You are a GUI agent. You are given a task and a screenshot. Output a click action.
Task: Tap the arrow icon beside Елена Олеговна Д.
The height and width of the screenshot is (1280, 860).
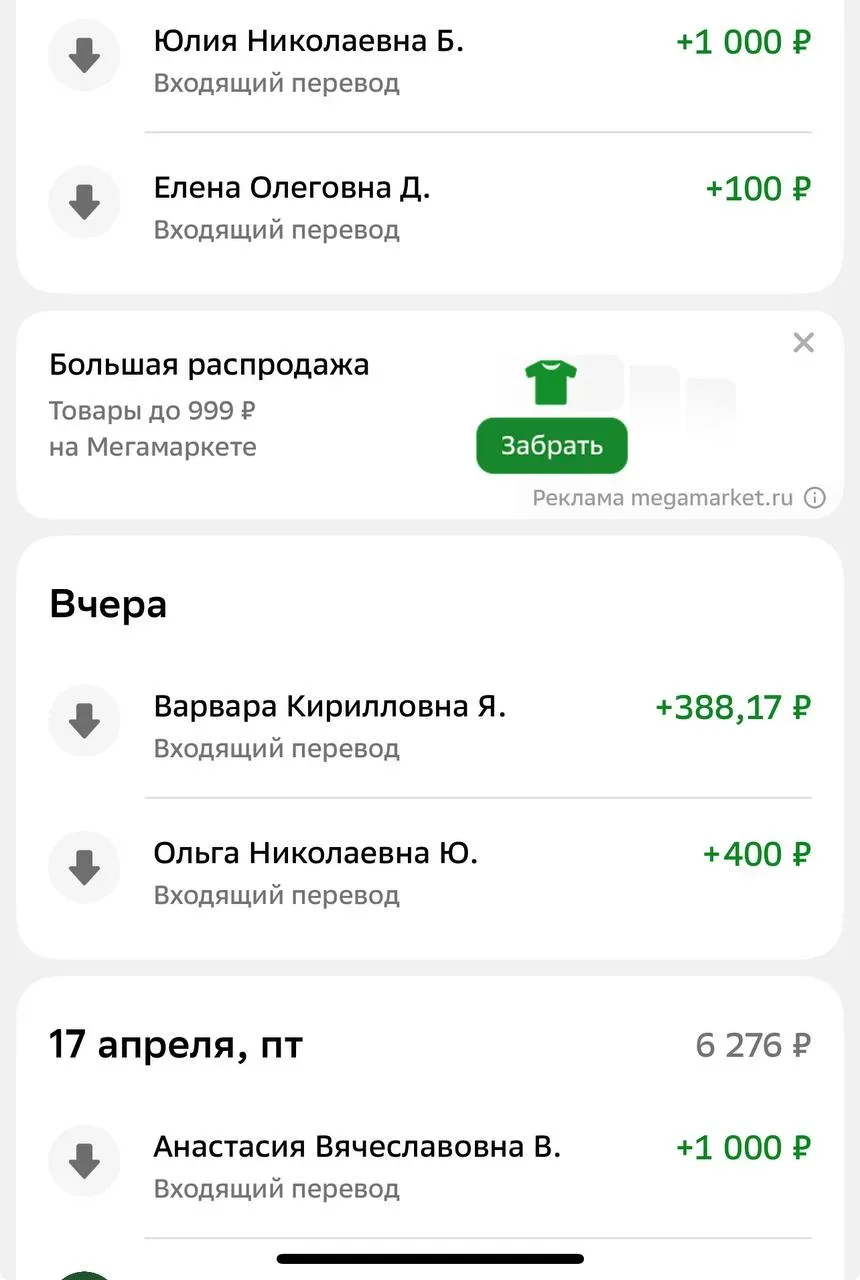(x=84, y=203)
